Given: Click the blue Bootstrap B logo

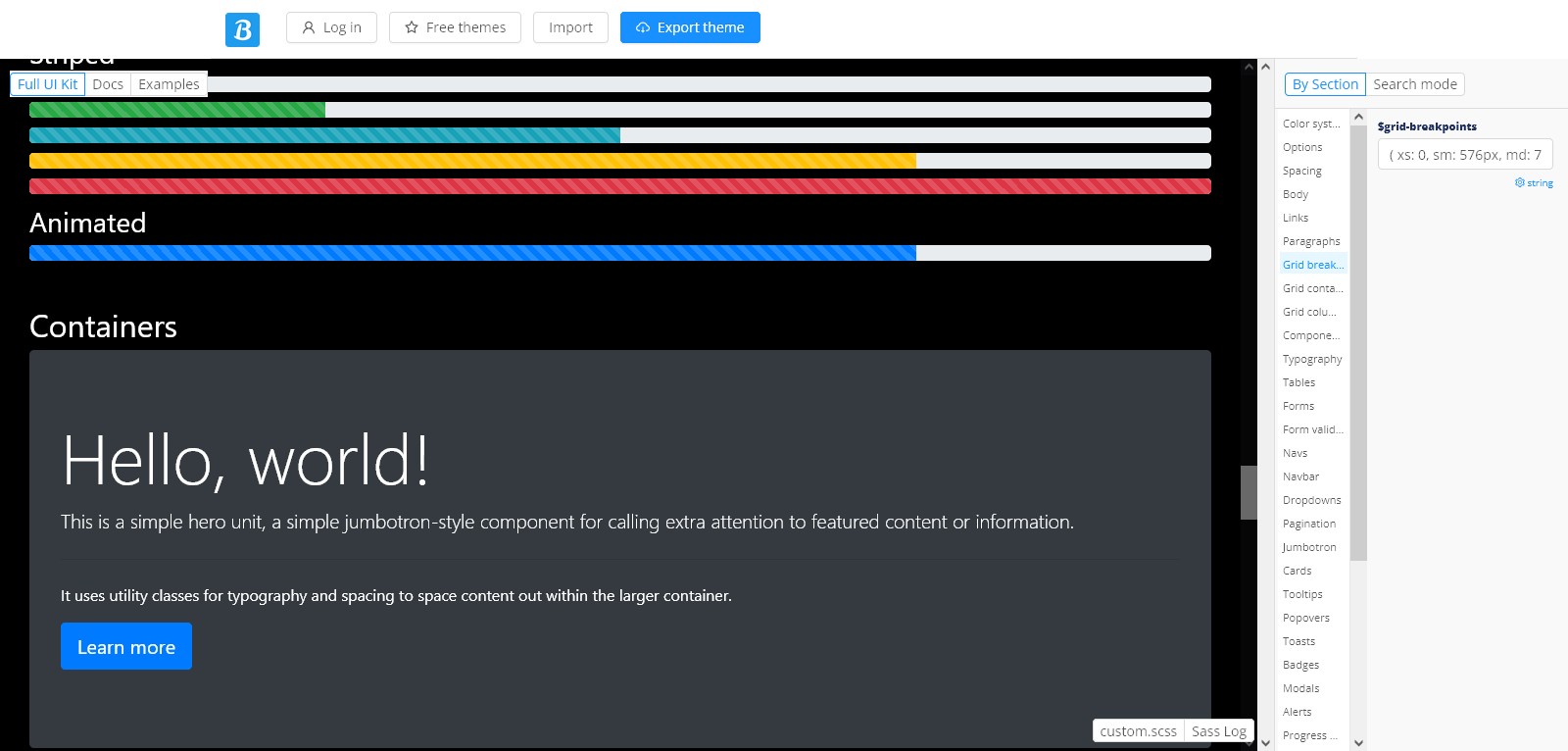Looking at the screenshot, I should coord(242,29).
